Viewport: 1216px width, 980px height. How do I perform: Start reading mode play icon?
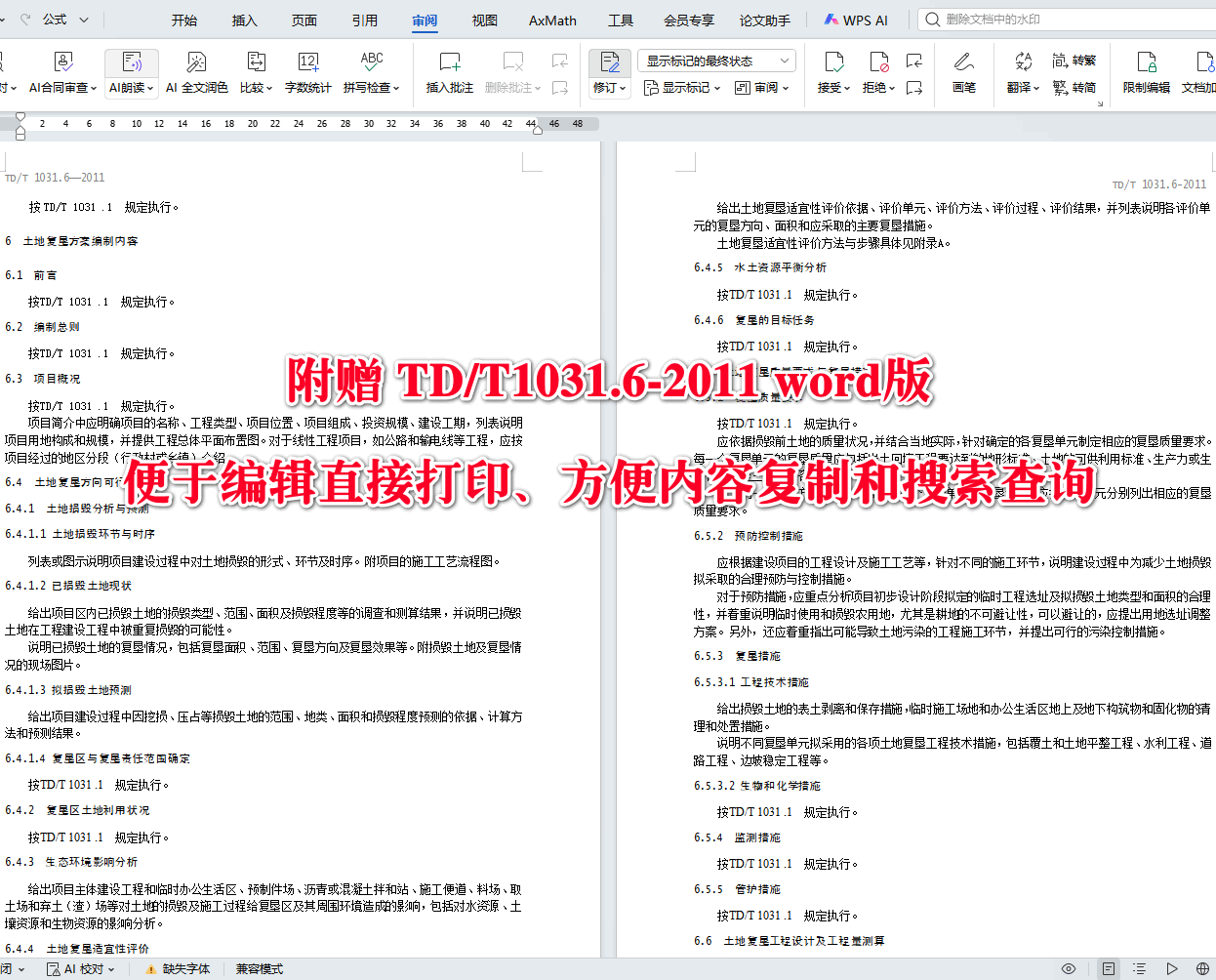(1172, 969)
